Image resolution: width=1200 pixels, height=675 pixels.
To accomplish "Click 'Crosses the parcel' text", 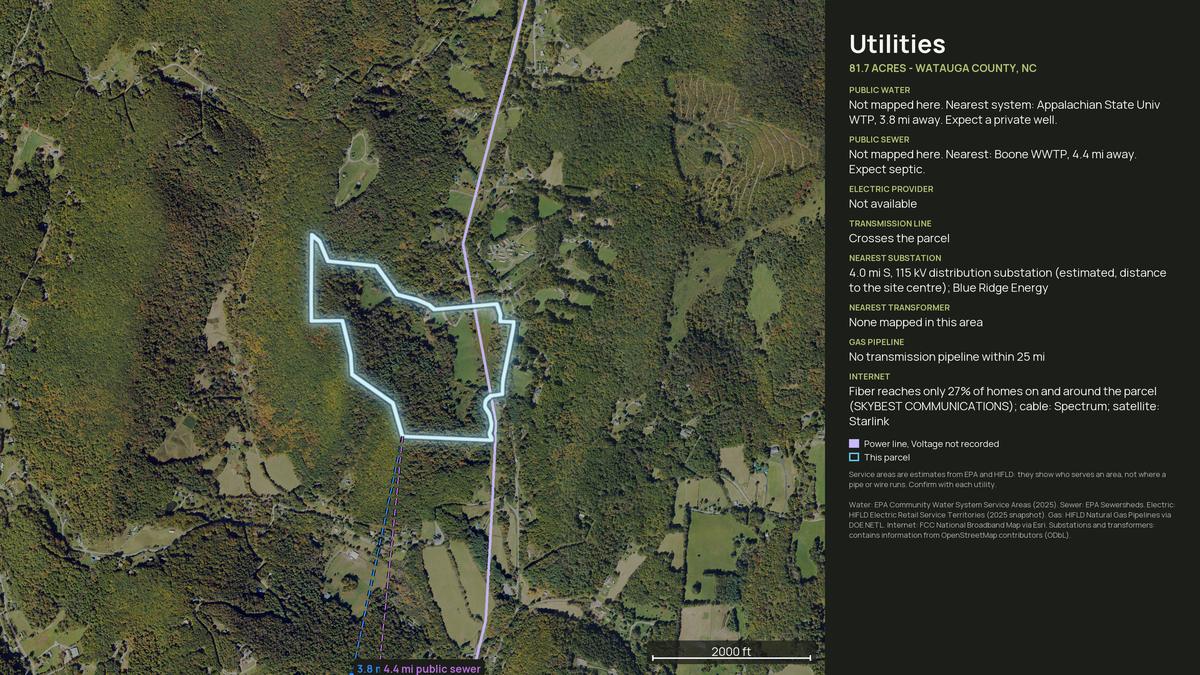I will pos(899,238).
